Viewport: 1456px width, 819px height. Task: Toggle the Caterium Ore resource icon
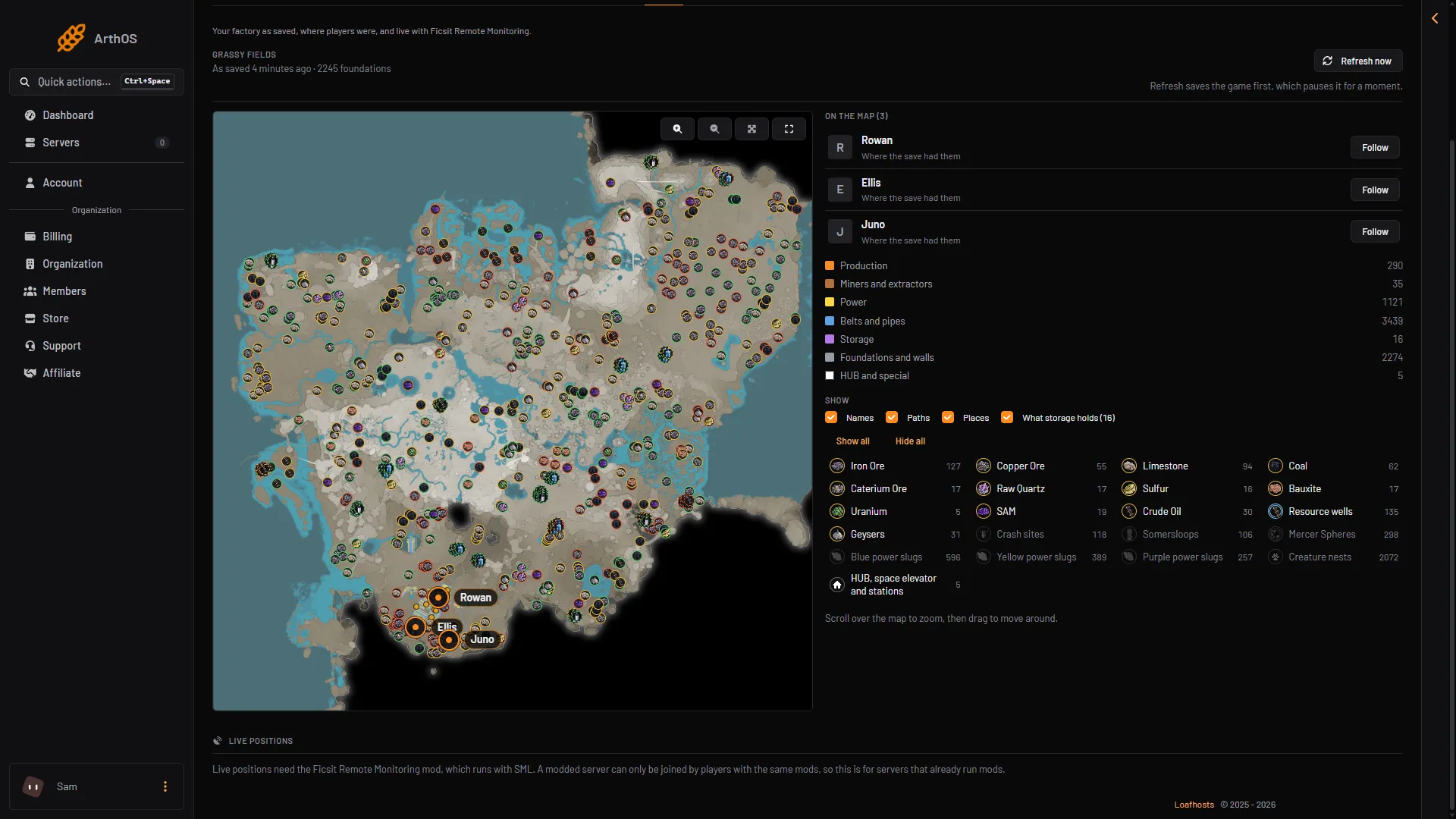[837, 489]
